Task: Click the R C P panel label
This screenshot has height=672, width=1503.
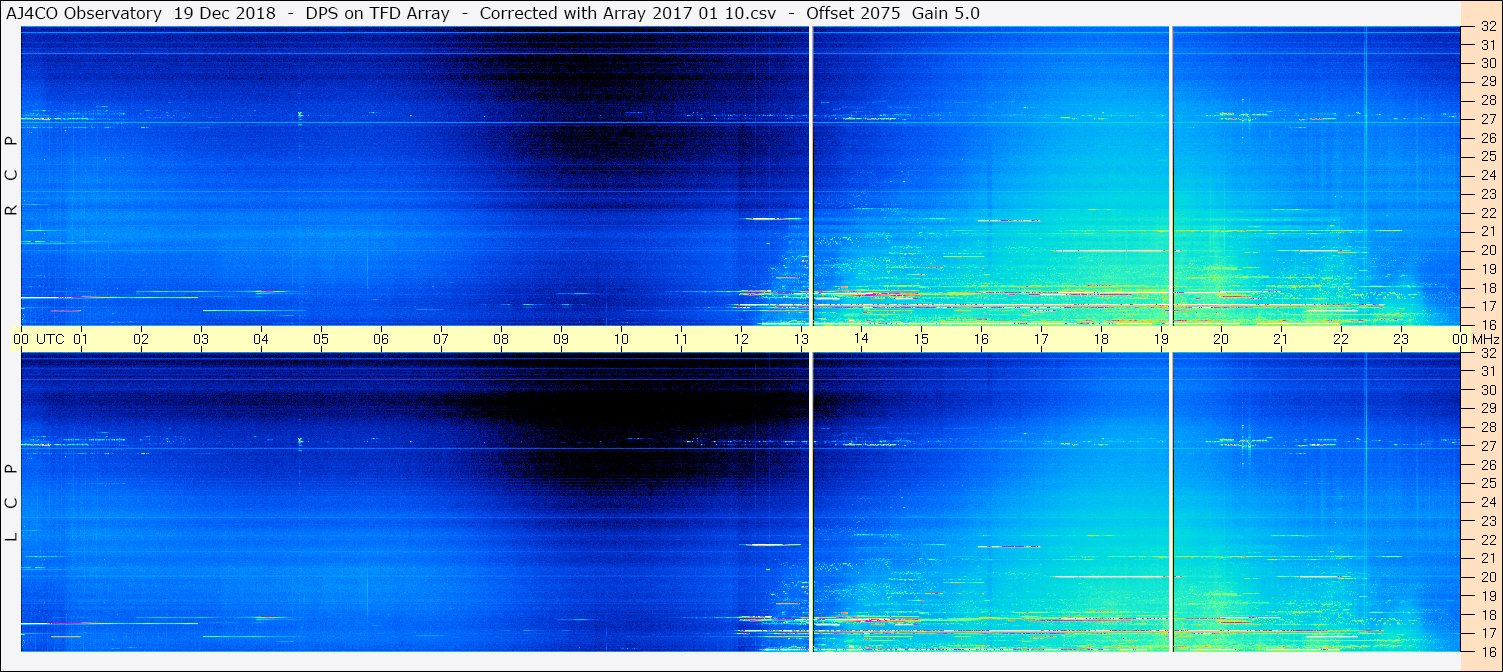Action: coord(12,176)
